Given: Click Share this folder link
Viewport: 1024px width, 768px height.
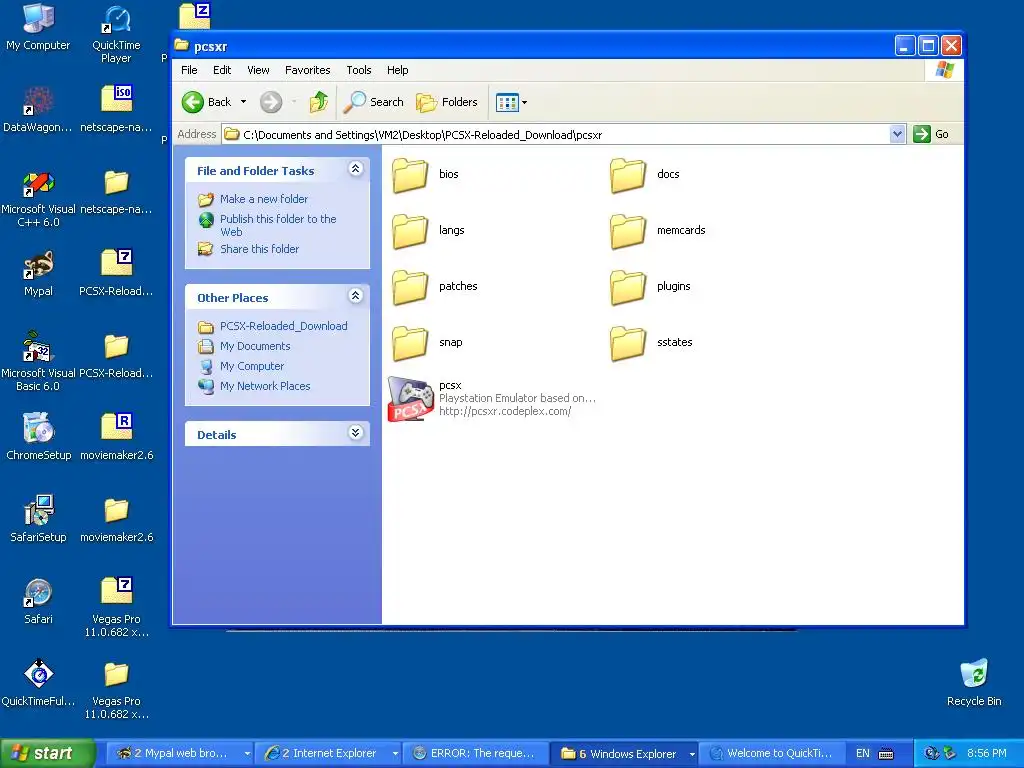Looking at the screenshot, I should click(259, 249).
